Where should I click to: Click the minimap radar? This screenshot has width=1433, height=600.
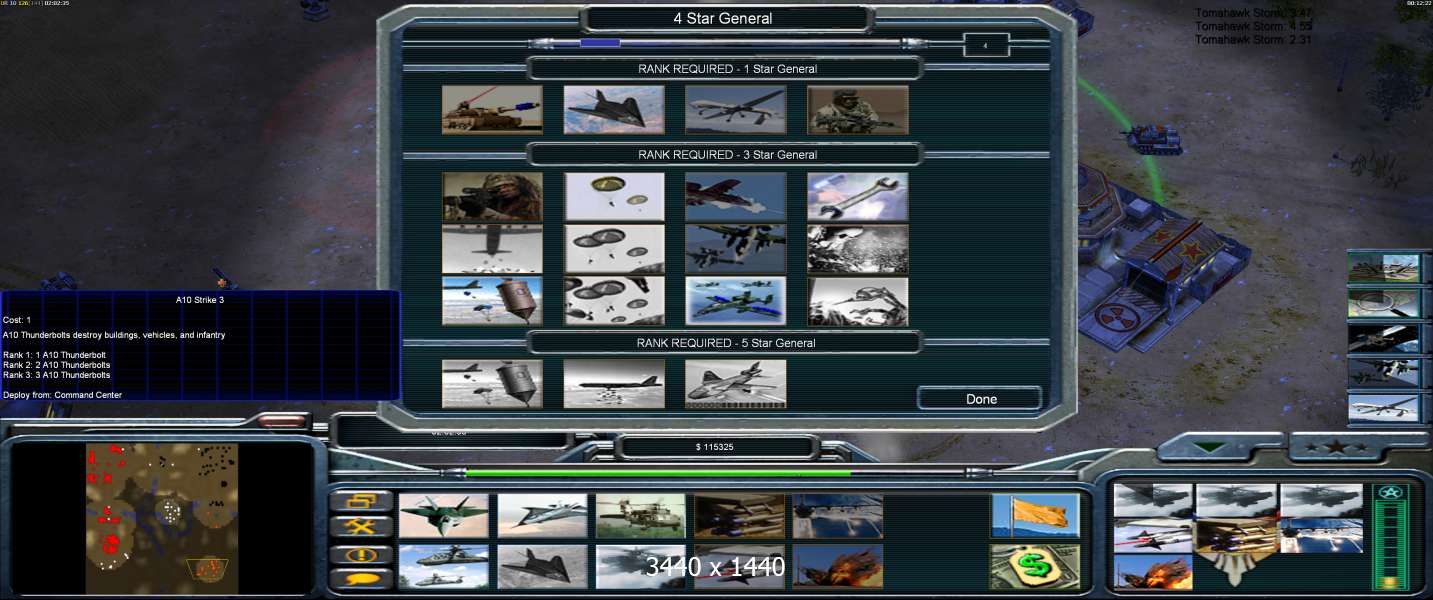pyautogui.click(x=162, y=519)
